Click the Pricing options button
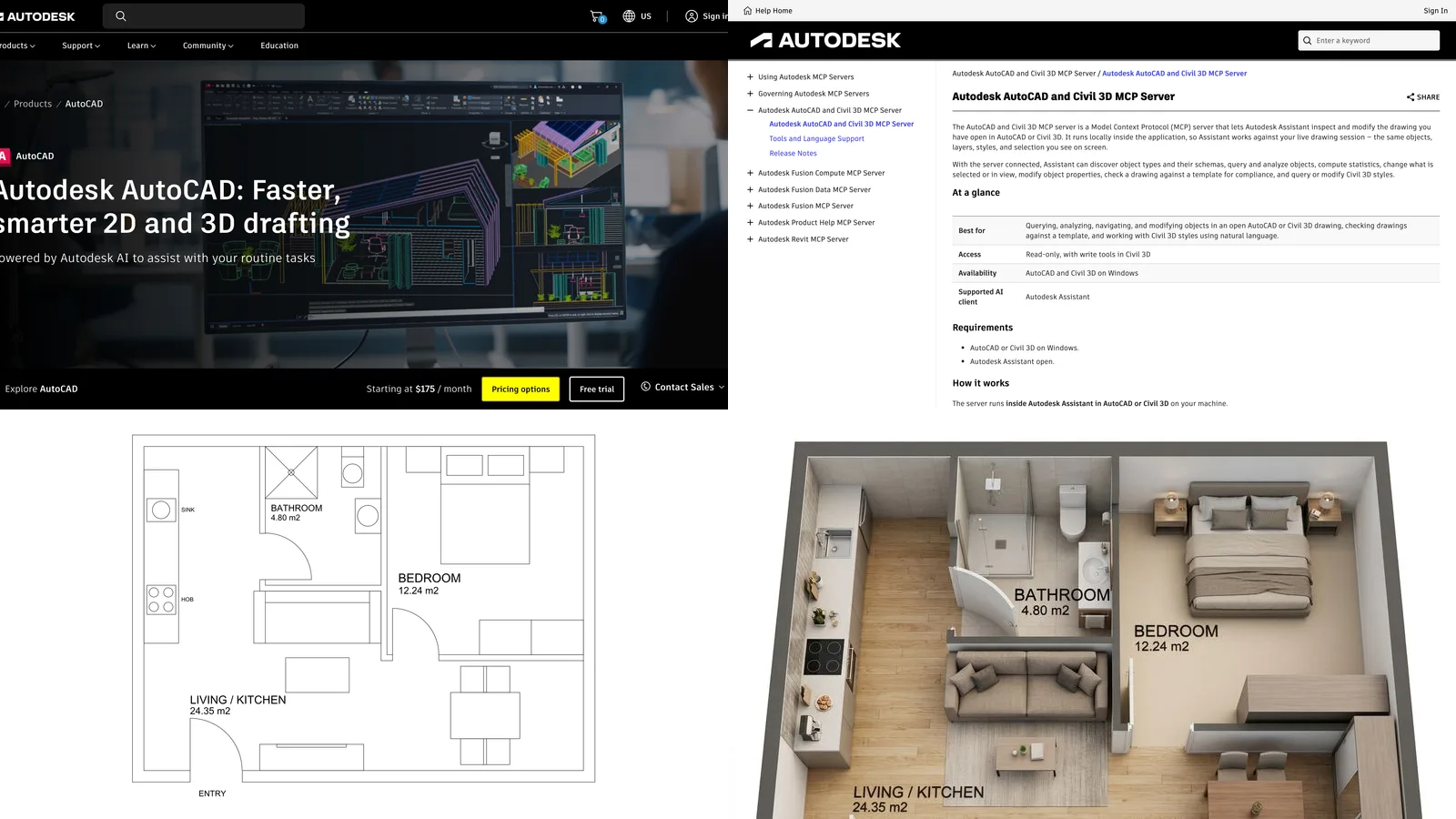Screen dimensions: 1456x819 pos(521,389)
